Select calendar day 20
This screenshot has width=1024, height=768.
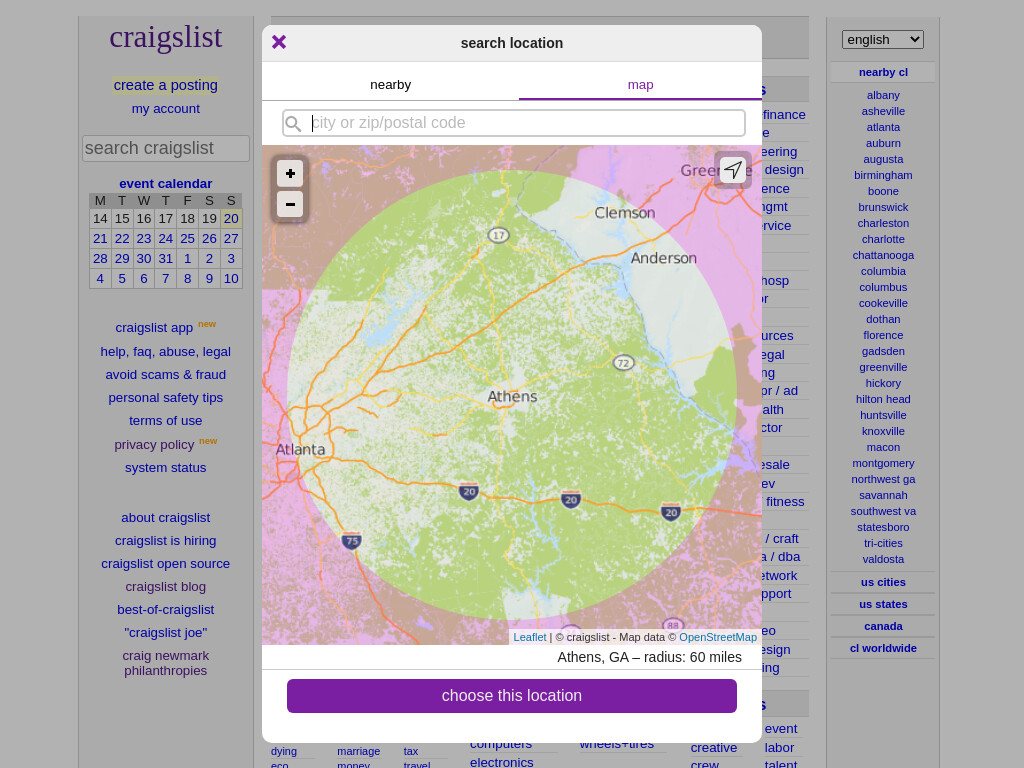(231, 219)
